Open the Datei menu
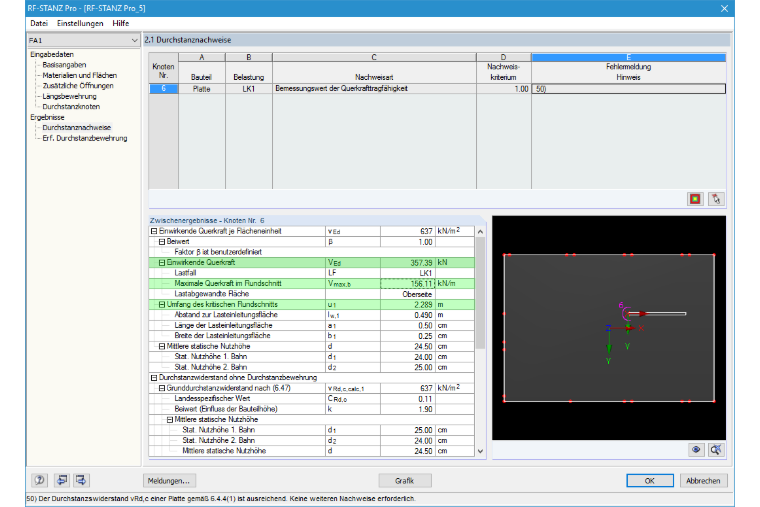 tap(39, 23)
